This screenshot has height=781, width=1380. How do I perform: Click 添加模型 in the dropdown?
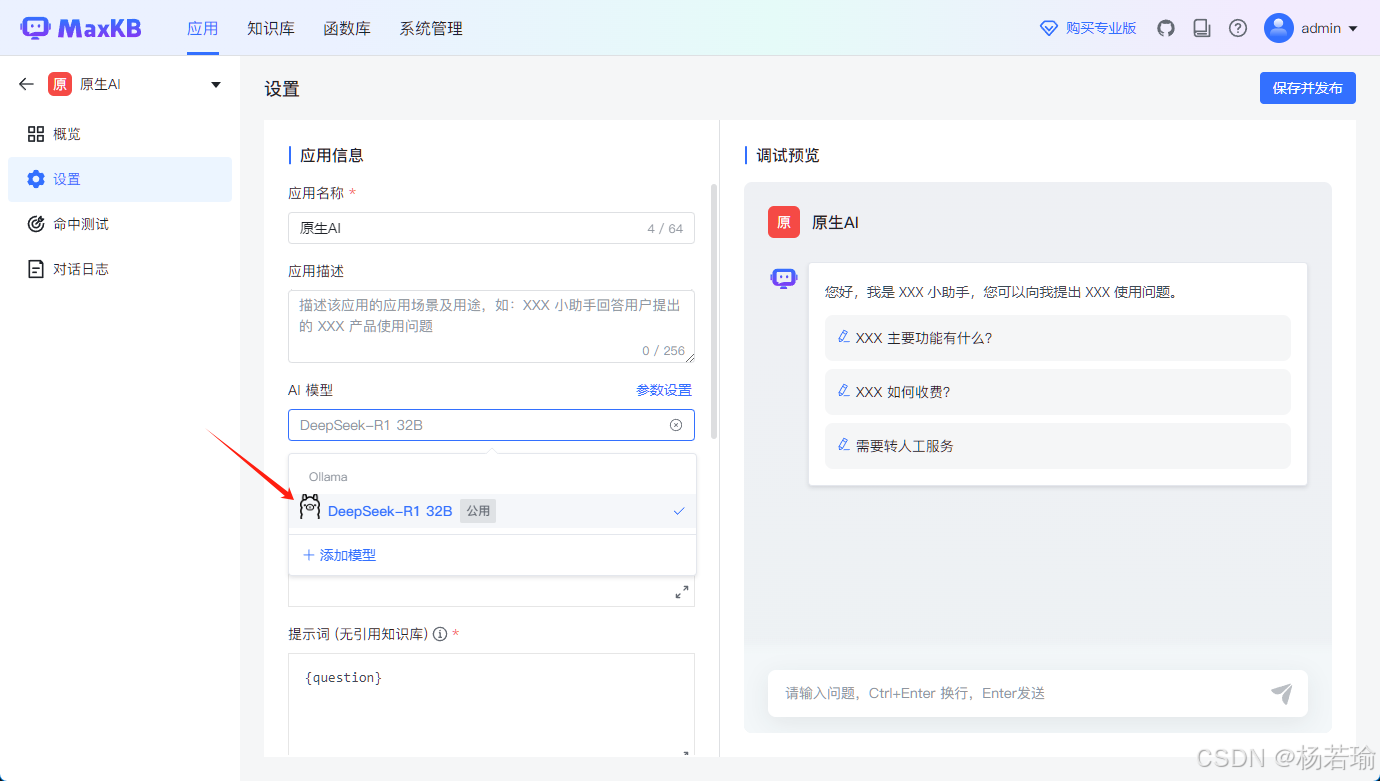pyautogui.click(x=340, y=555)
